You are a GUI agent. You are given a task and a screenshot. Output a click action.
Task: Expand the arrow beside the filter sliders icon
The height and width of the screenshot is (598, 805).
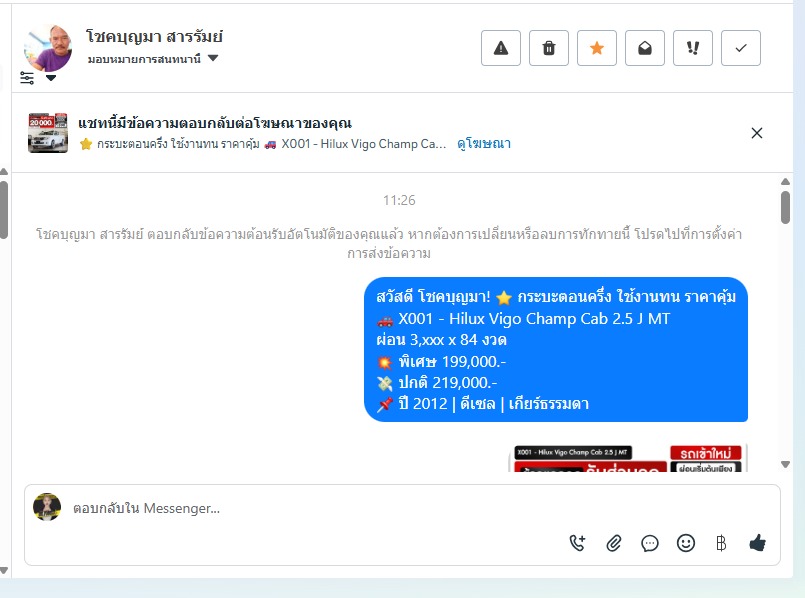pyautogui.click(x=51, y=78)
